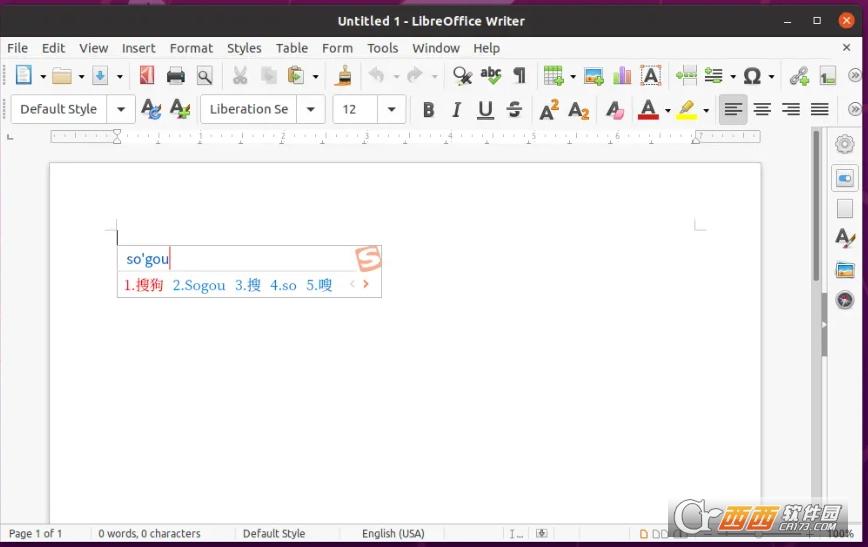
Task: Toggle bold formatting
Action: 428,110
